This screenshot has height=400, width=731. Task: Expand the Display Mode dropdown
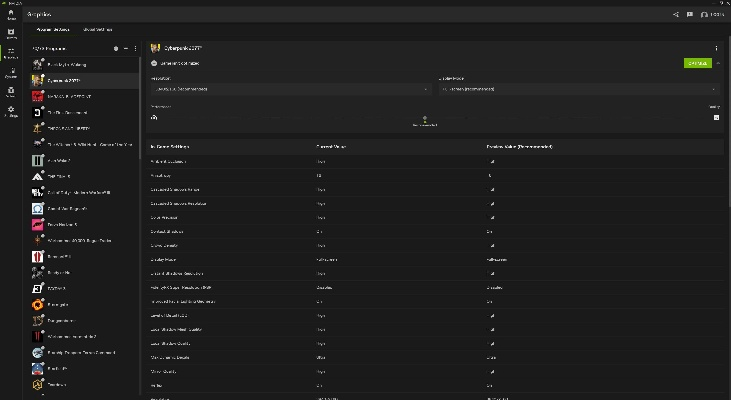pyautogui.click(x=578, y=89)
